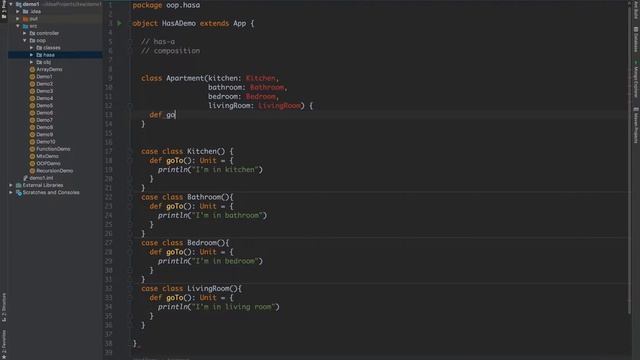Click the src source folder icon
The height and width of the screenshot is (360, 640).
(26, 26)
